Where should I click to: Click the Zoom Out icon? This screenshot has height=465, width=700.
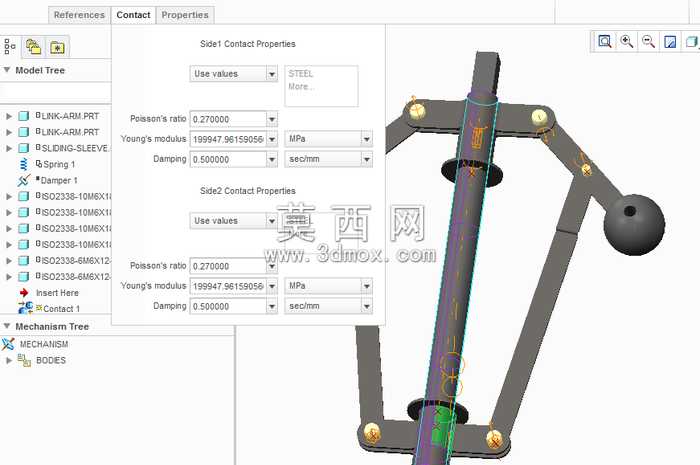[x=648, y=42]
